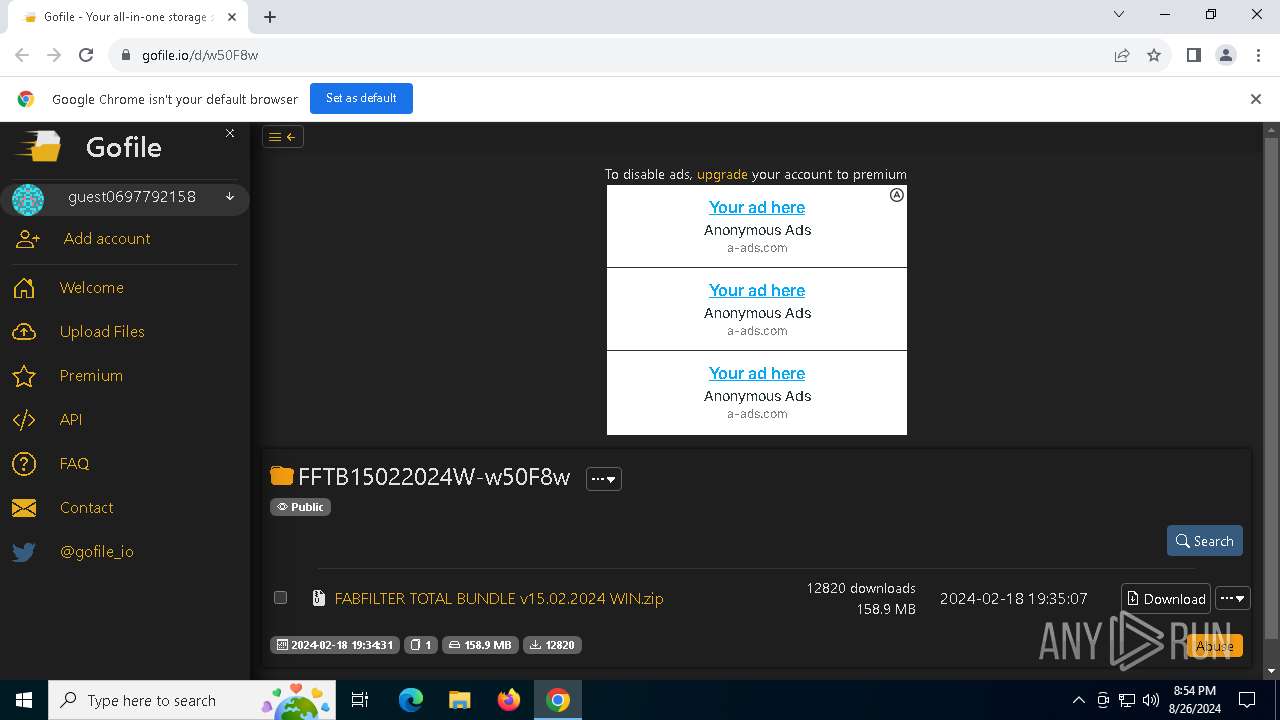
Task: Click the zip file type icon
Action: pyautogui.click(x=318, y=598)
